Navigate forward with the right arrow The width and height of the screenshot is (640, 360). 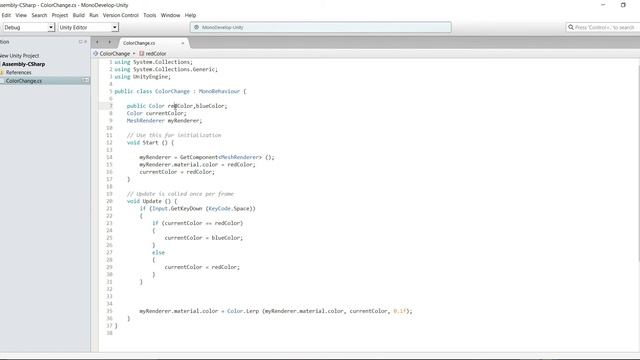click(x=109, y=42)
